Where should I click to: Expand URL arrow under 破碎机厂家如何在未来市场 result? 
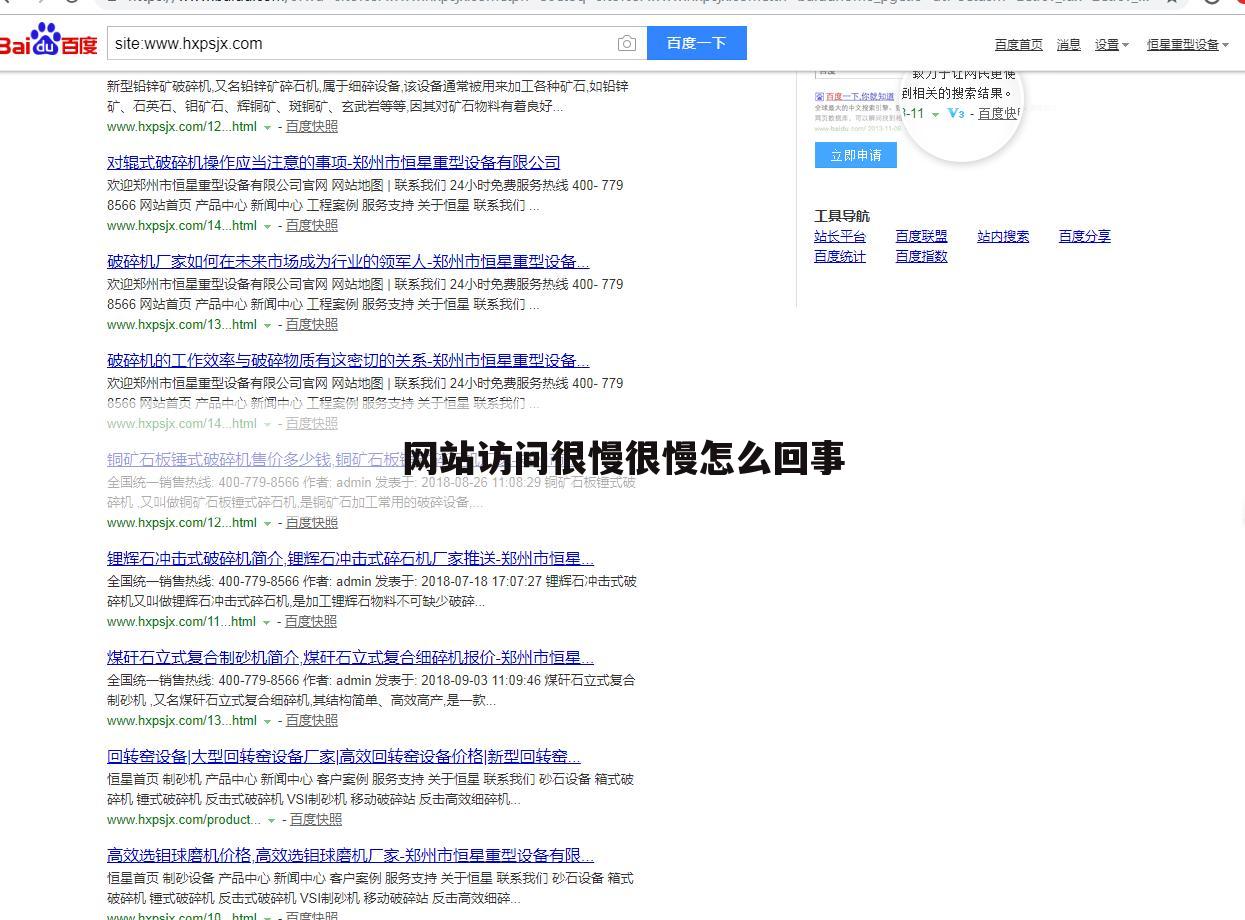tap(267, 326)
